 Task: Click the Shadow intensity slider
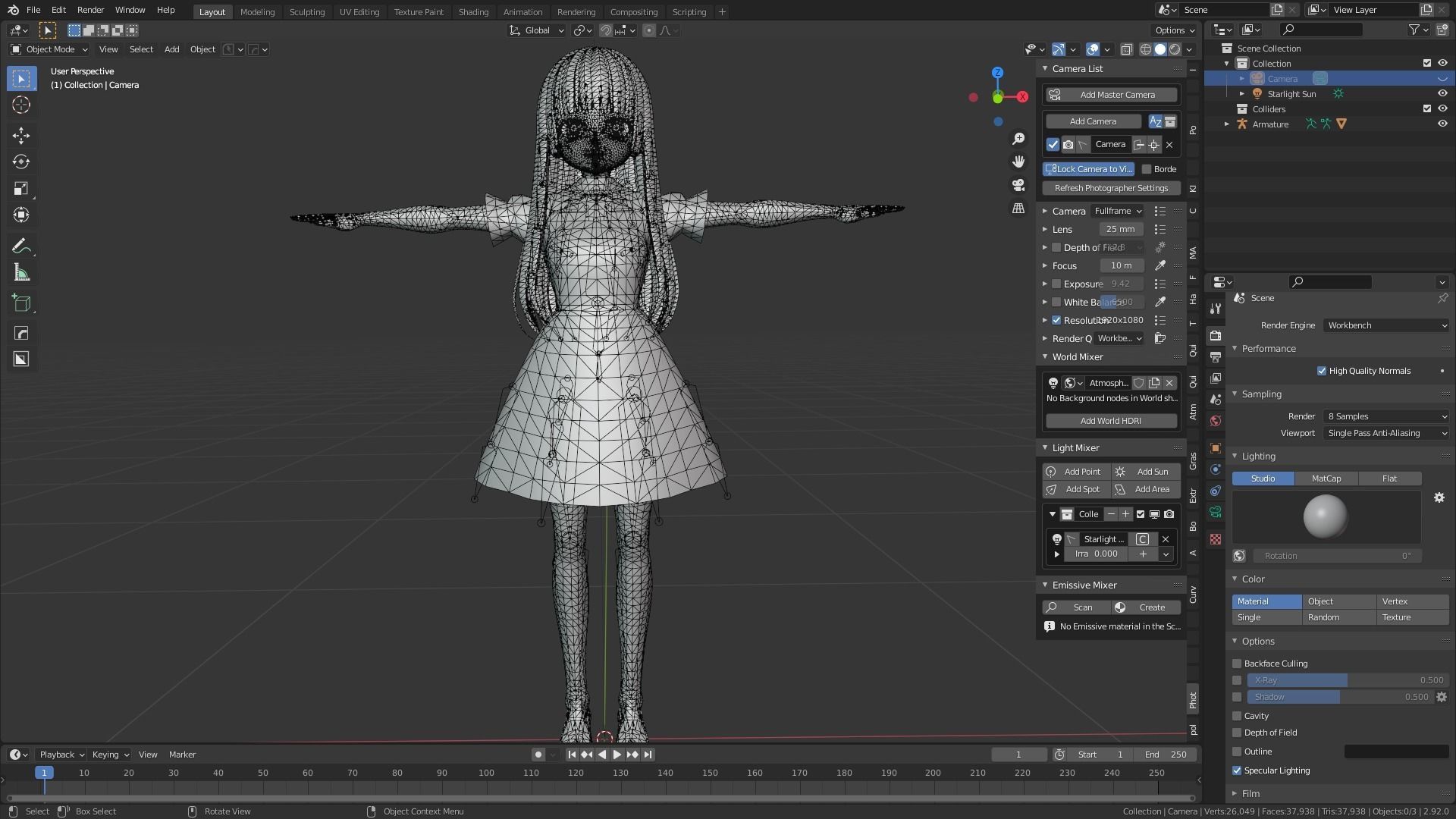click(x=1340, y=697)
